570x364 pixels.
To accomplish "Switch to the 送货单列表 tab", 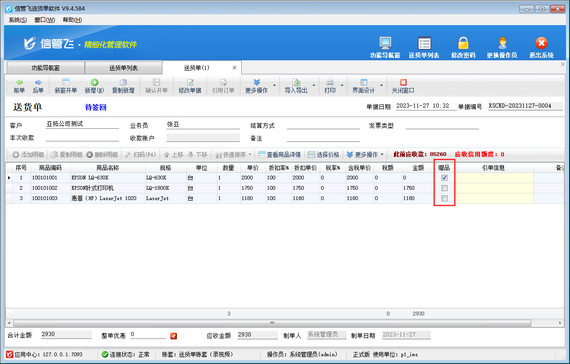I will 124,68.
